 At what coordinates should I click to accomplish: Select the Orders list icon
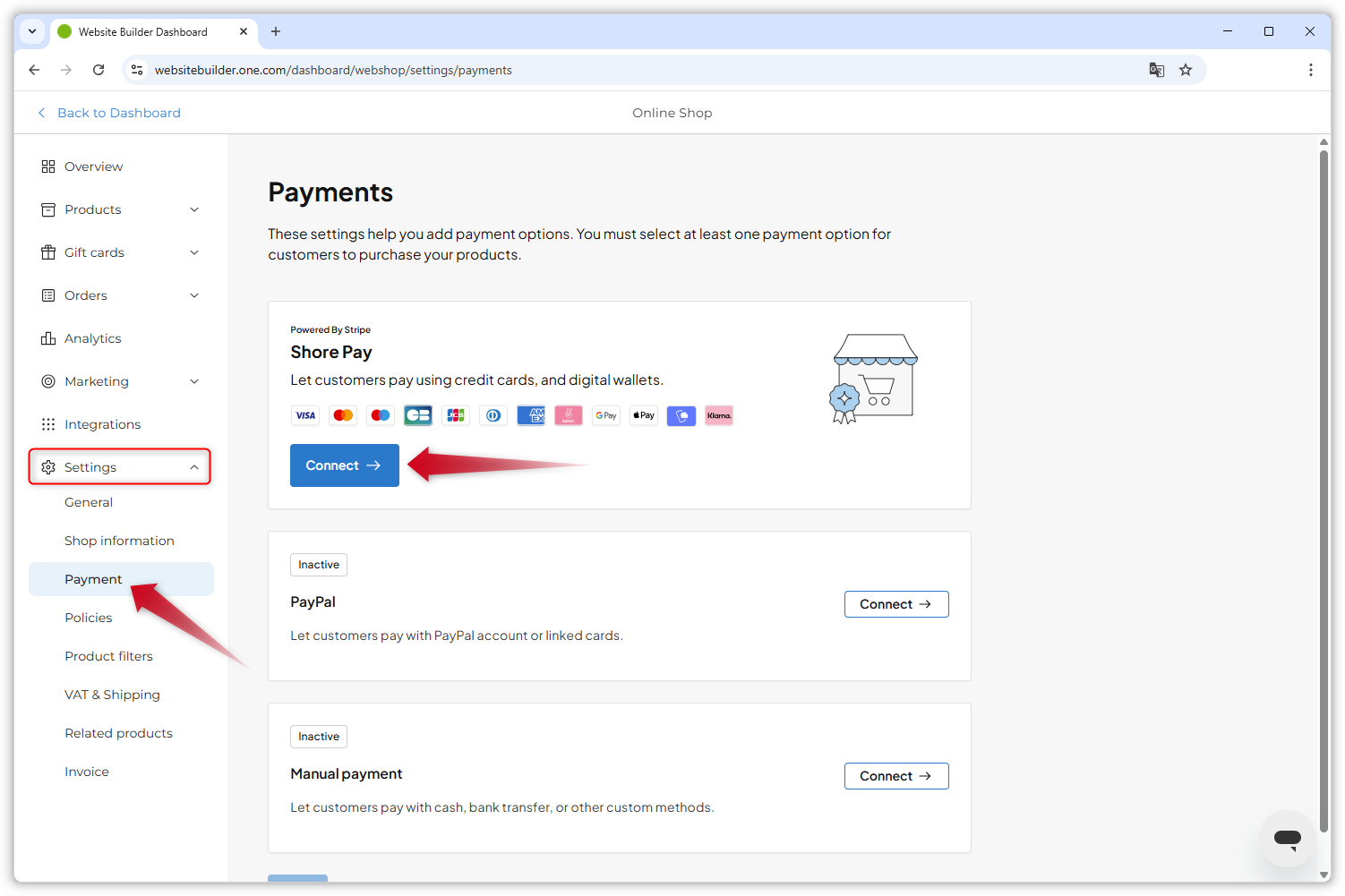click(x=48, y=294)
